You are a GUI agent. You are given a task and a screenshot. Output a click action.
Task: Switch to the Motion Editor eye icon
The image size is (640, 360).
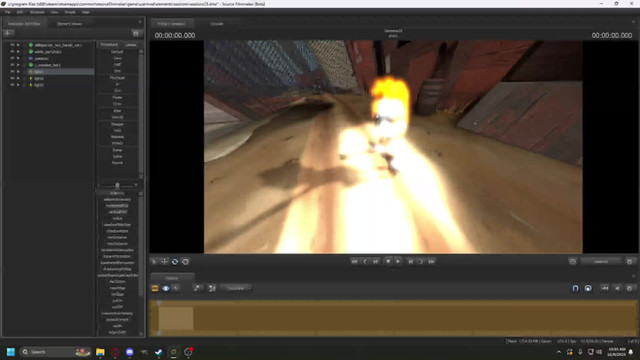166,289
